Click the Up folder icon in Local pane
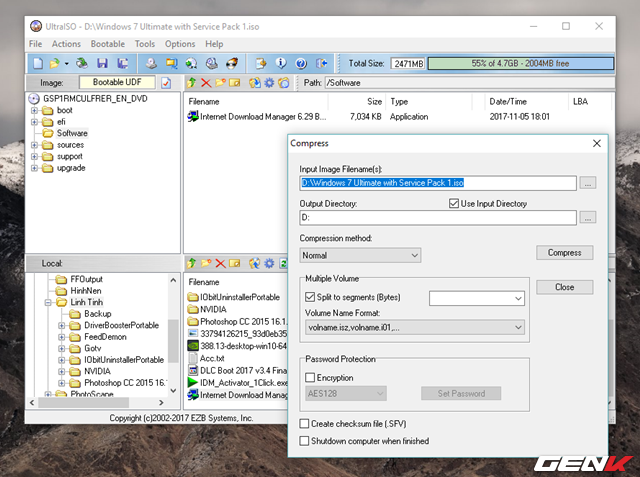The height and width of the screenshot is (477, 640). pos(191,263)
